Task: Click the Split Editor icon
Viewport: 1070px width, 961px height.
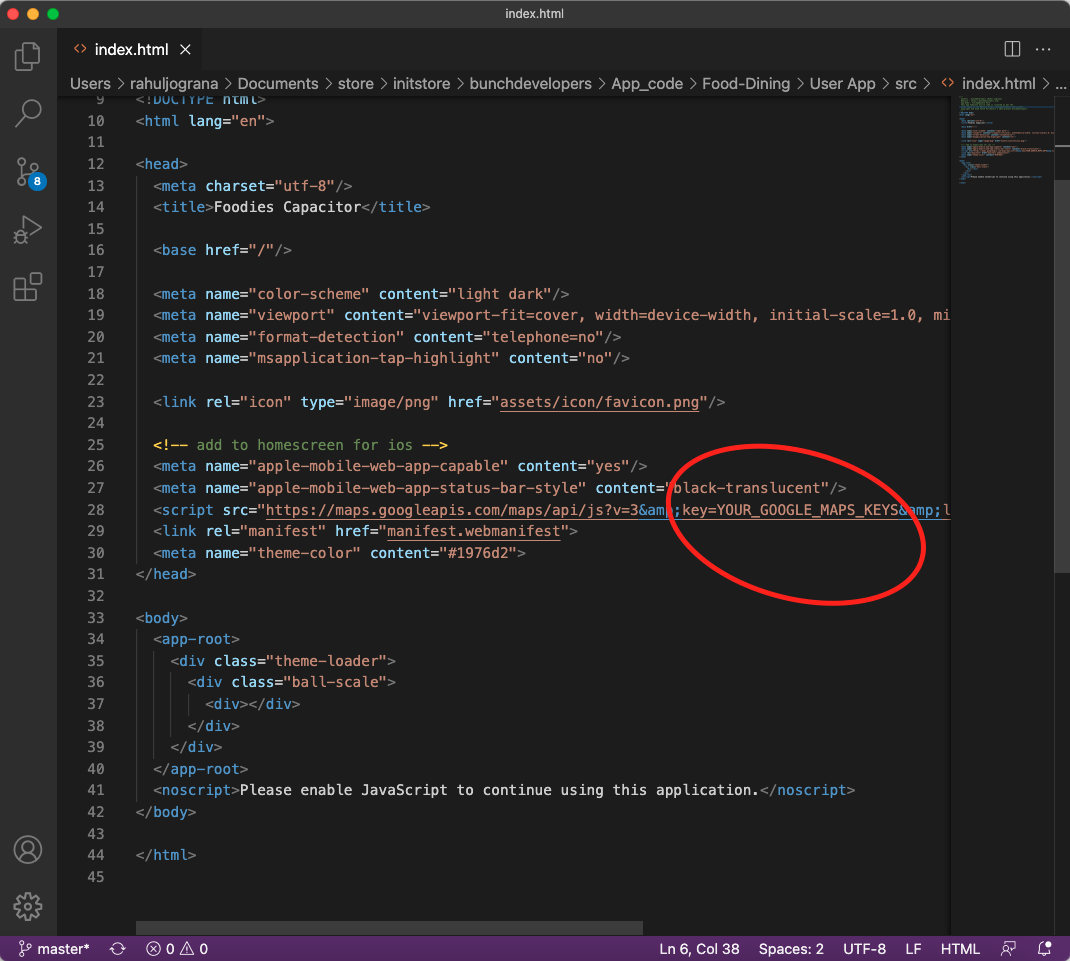Action: tap(1011, 48)
